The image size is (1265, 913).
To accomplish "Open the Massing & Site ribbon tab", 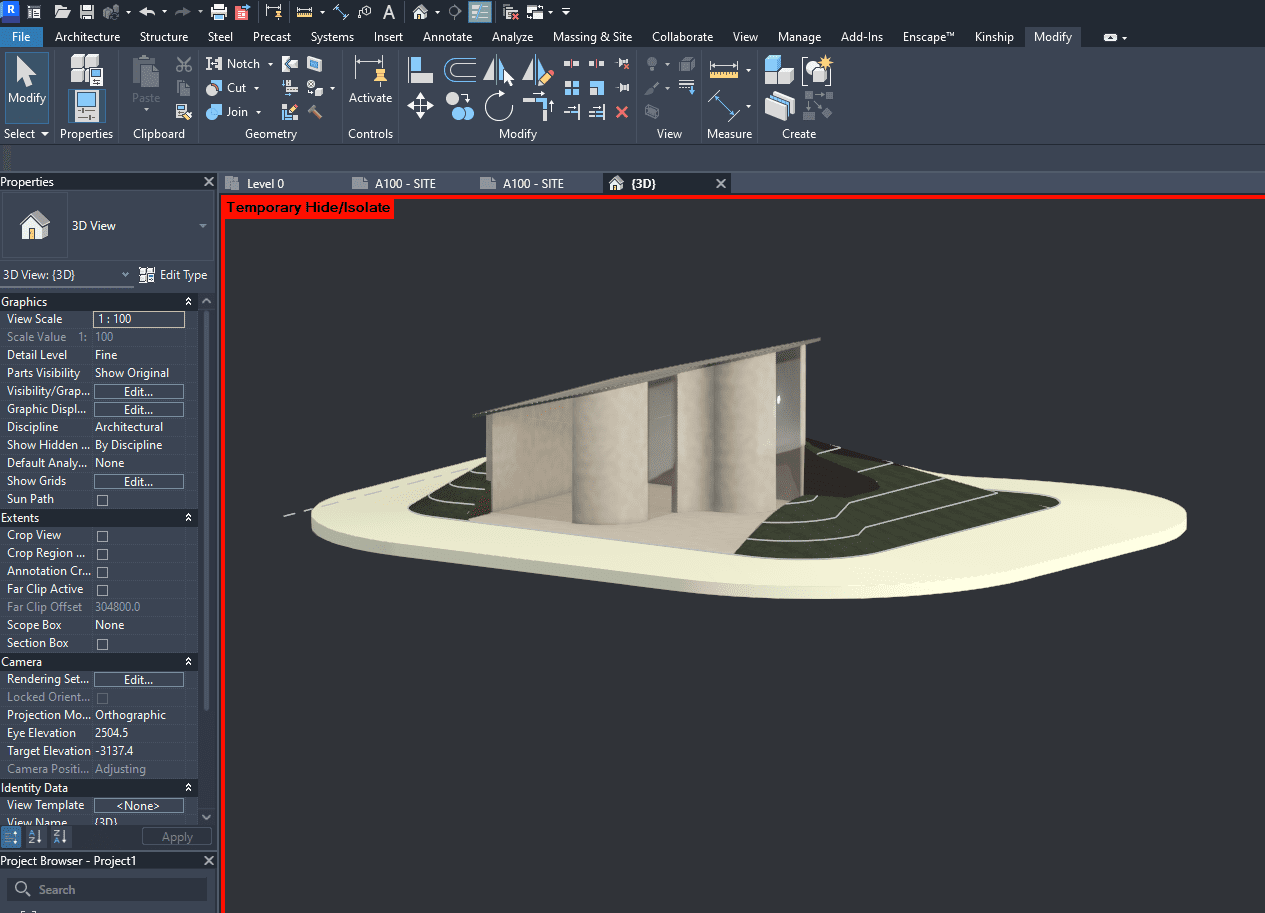I will [x=592, y=37].
